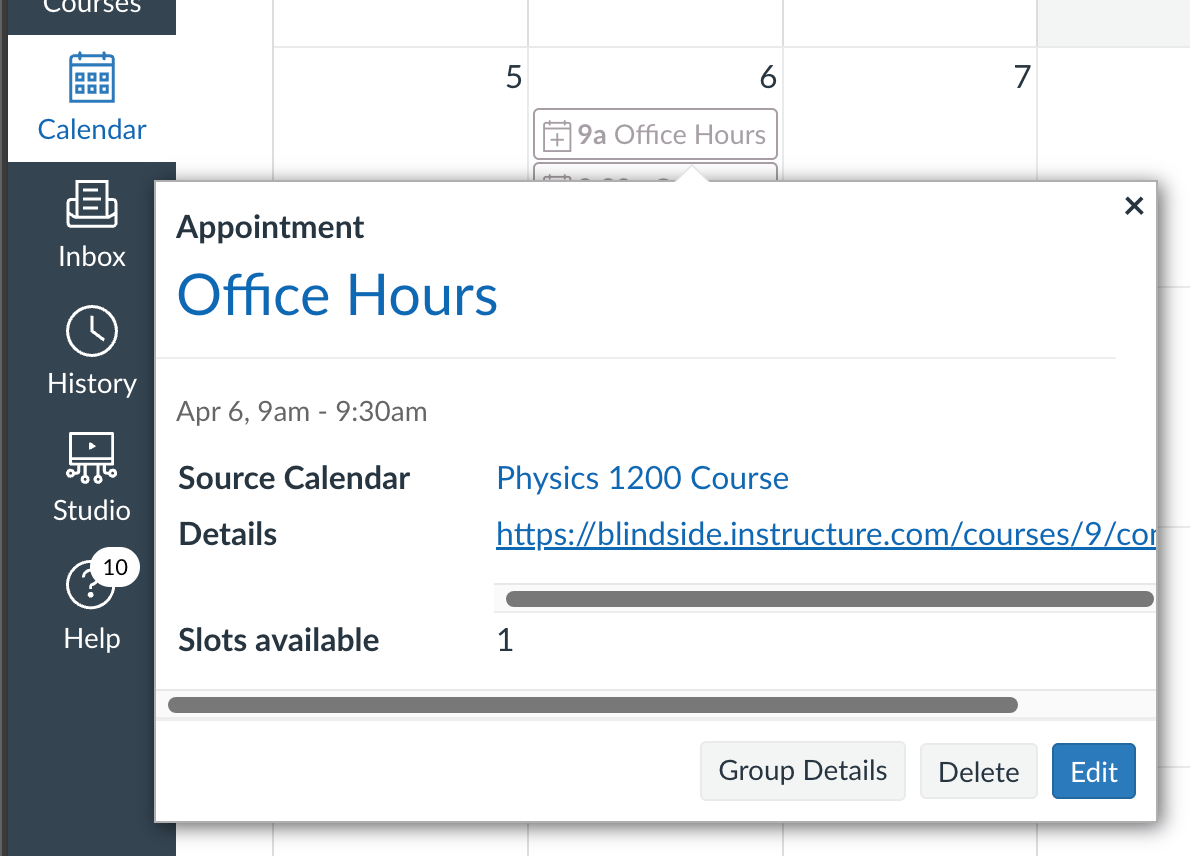Select the day 5 calendar cell
Image resolution: width=1190 pixels, height=856 pixels.
pyautogui.click(x=401, y=114)
